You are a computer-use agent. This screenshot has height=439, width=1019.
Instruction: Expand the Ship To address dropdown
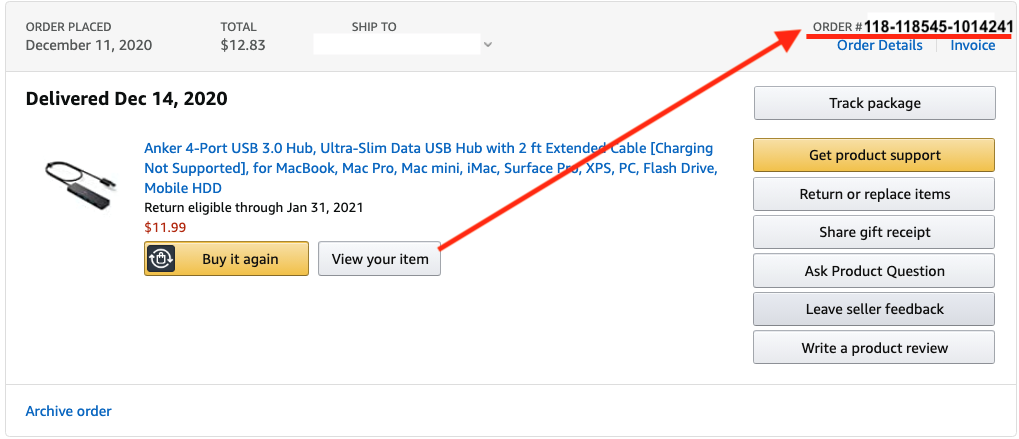pos(487,44)
